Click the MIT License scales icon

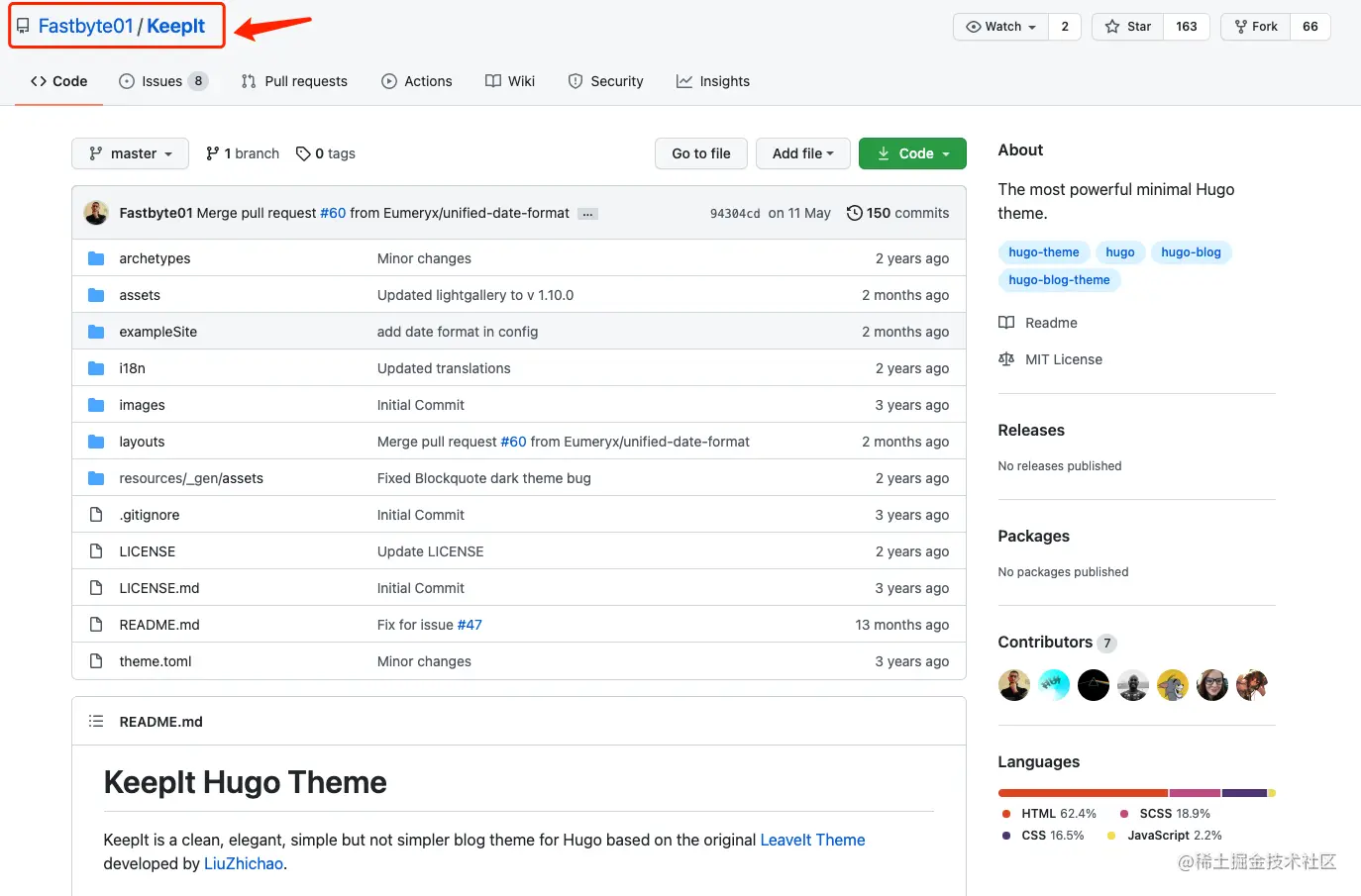click(x=1006, y=359)
